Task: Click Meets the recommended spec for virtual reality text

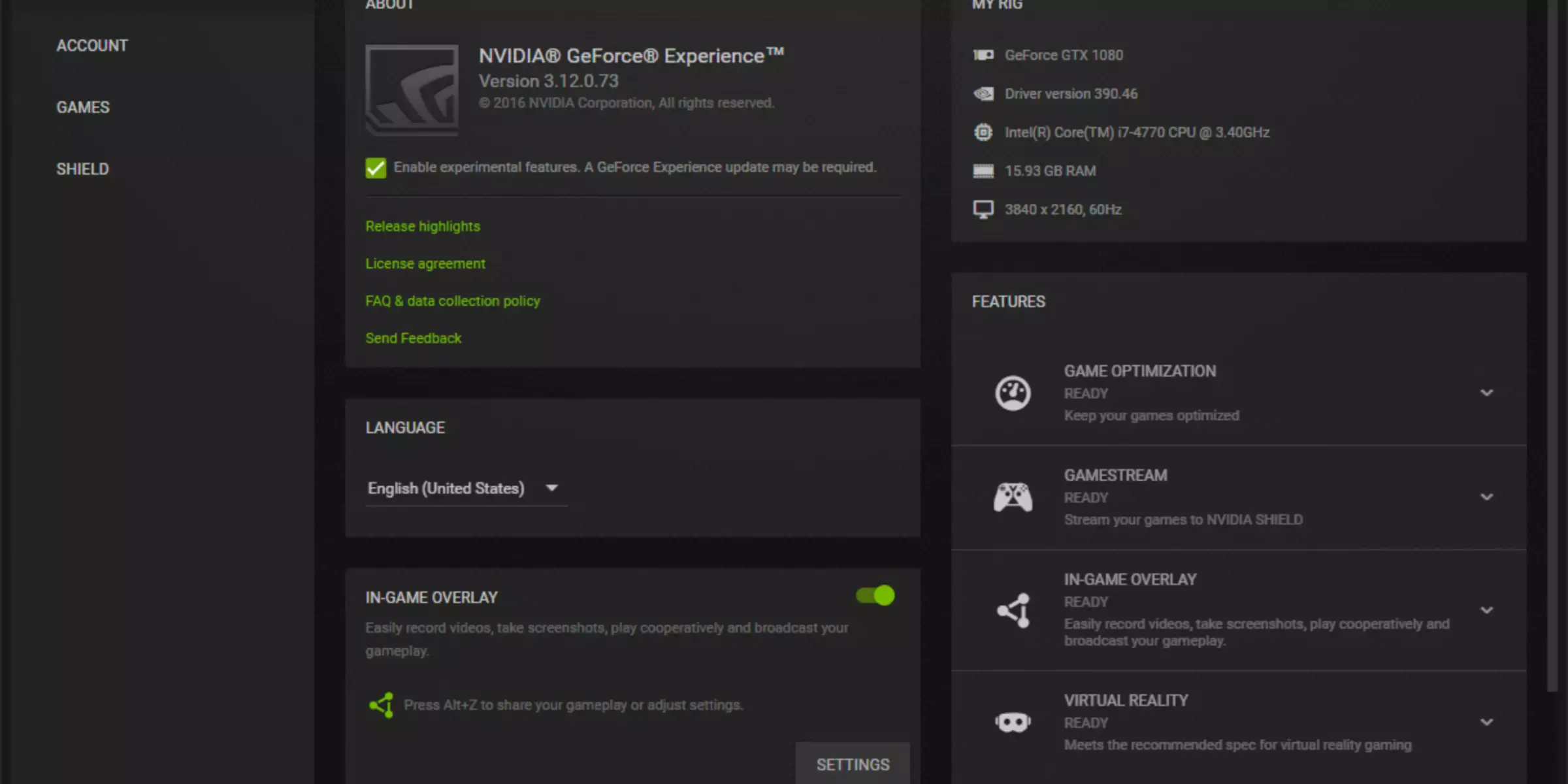Action: point(1237,745)
